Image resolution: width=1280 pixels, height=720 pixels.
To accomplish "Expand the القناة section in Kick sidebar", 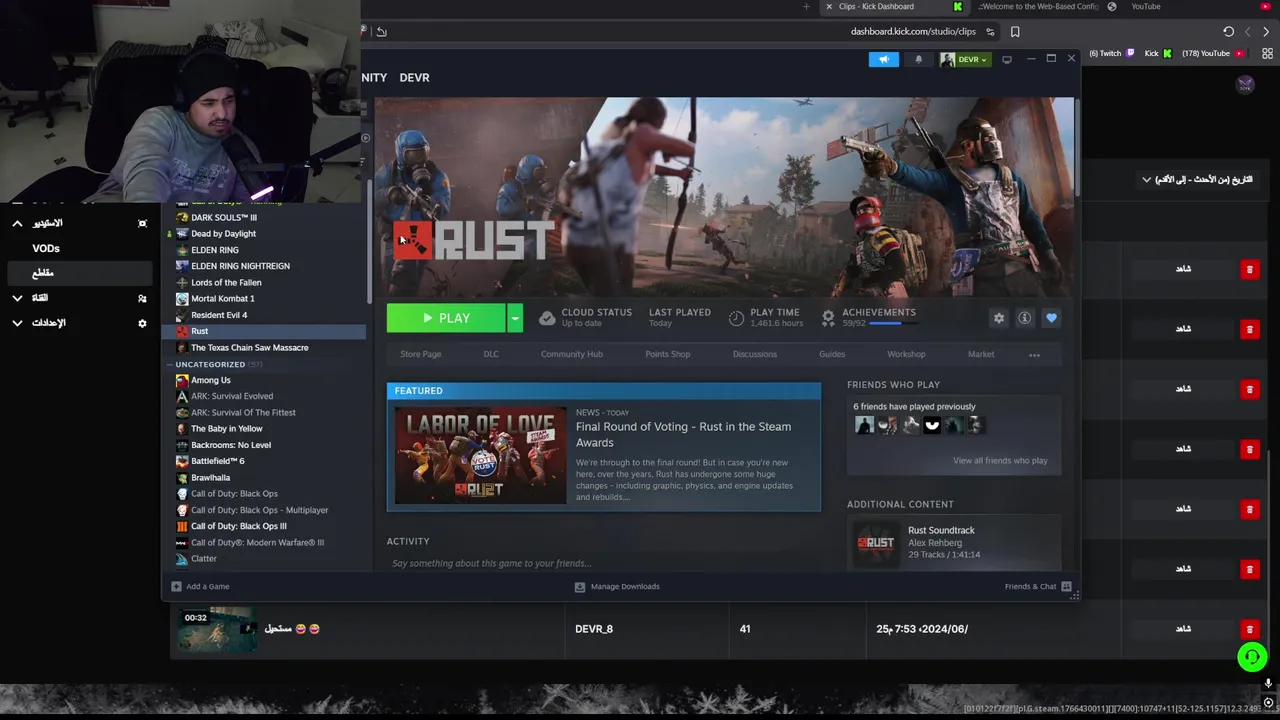I will click(17, 298).
